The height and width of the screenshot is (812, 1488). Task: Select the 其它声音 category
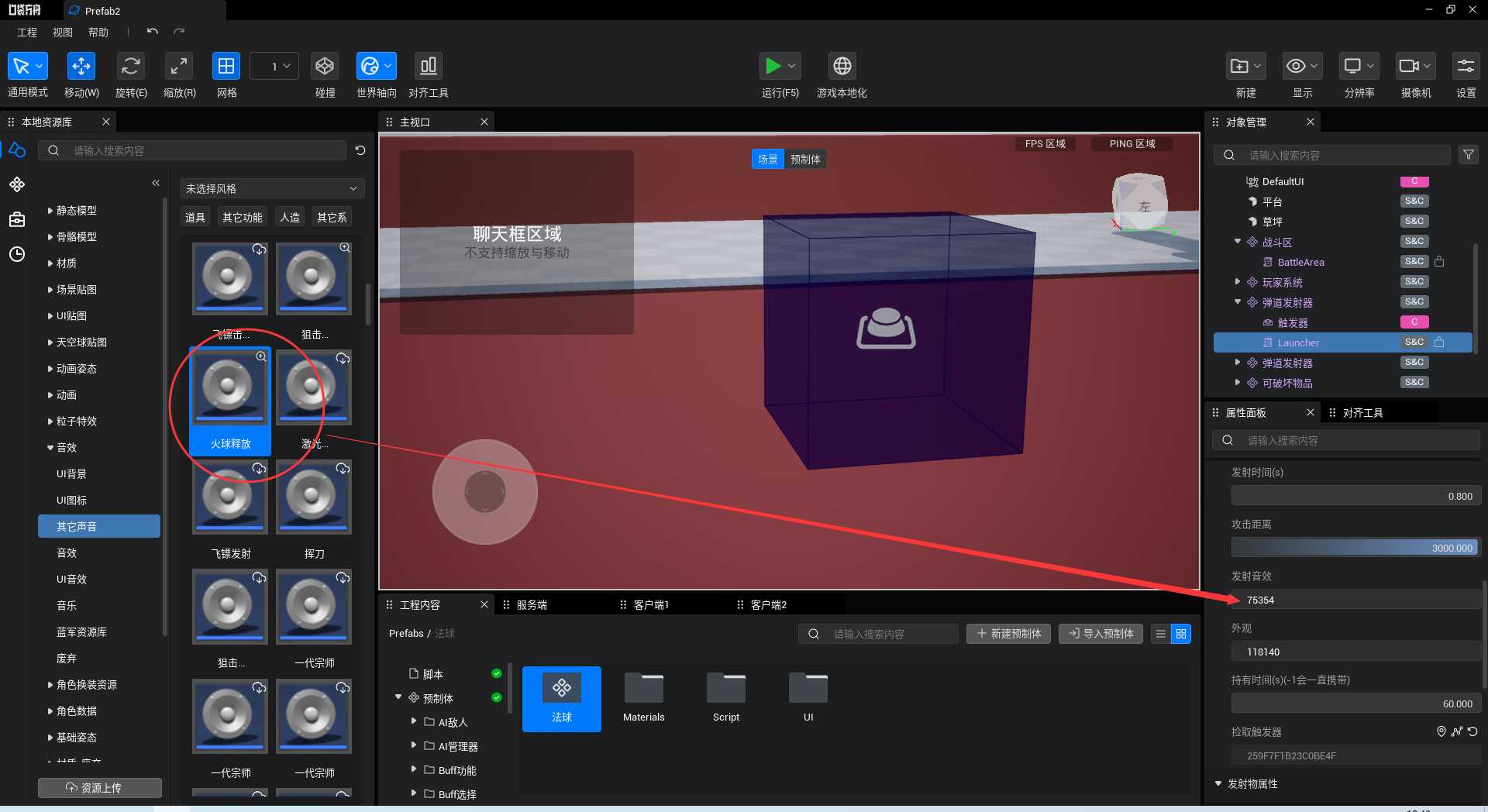(x=99, y=526)
